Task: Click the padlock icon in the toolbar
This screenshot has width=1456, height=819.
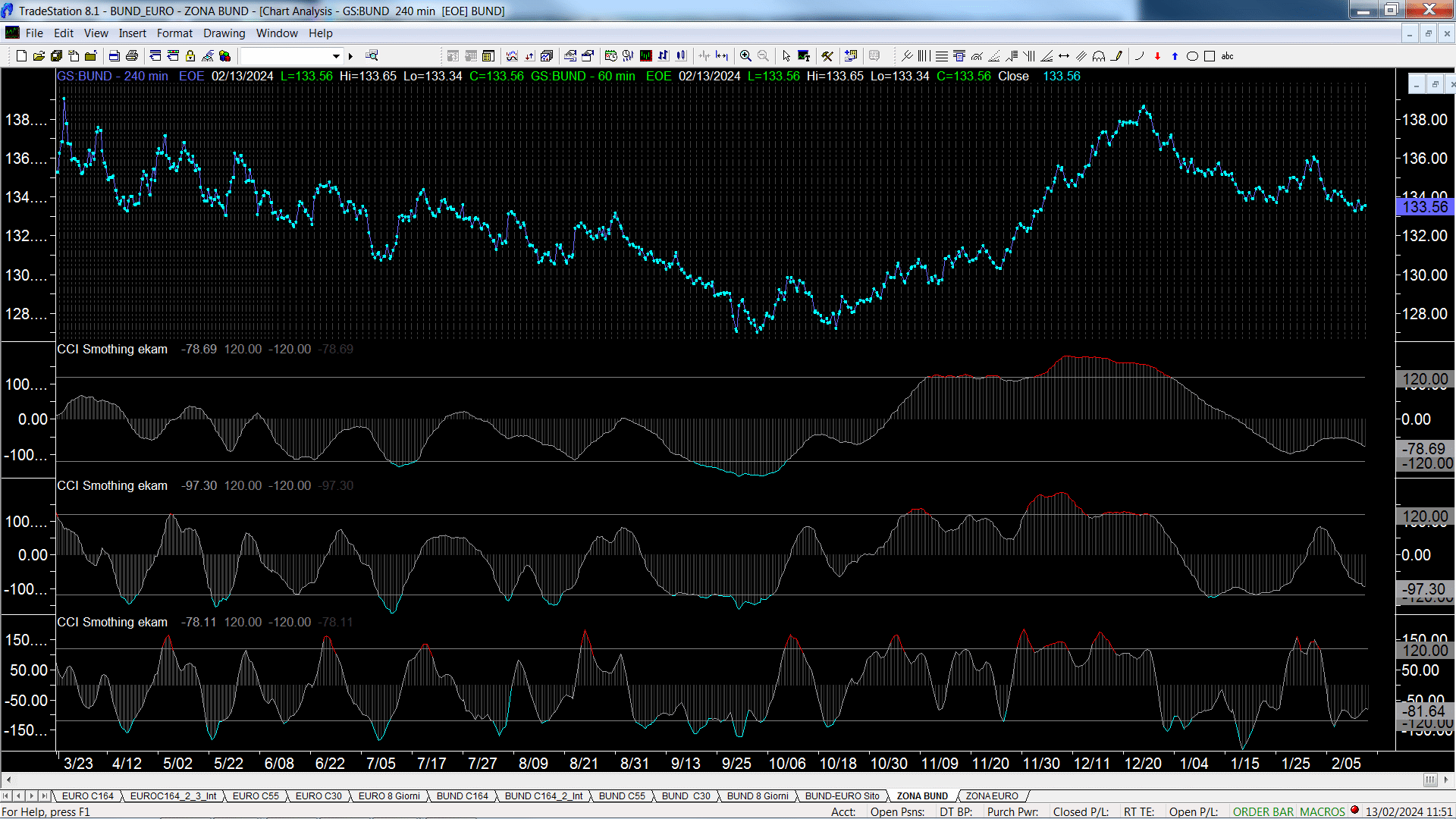Action: click(x=190, y=56)
